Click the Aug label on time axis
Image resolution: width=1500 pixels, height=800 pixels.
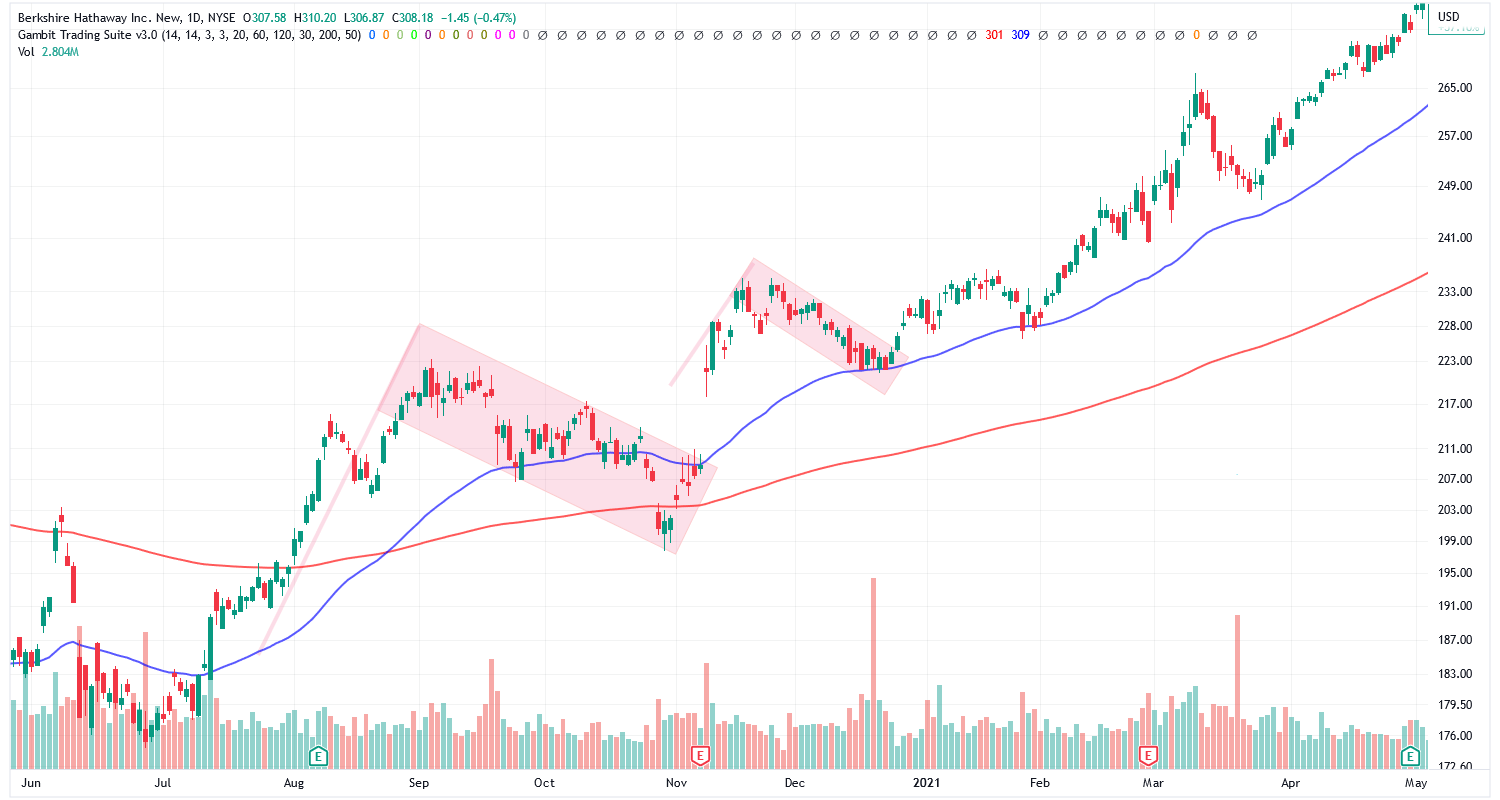[295, 785]
